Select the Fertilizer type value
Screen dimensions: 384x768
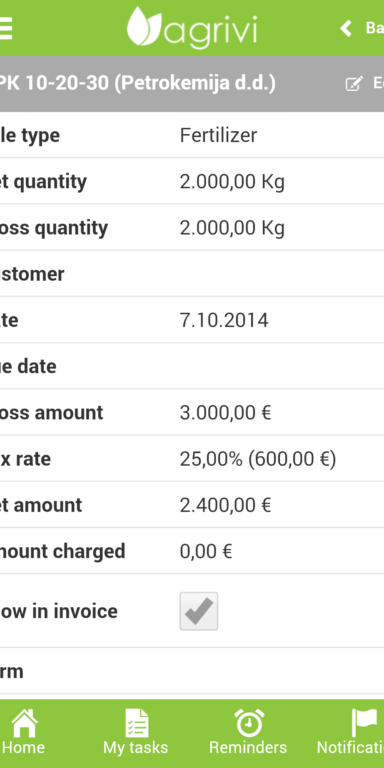(218, 135)
